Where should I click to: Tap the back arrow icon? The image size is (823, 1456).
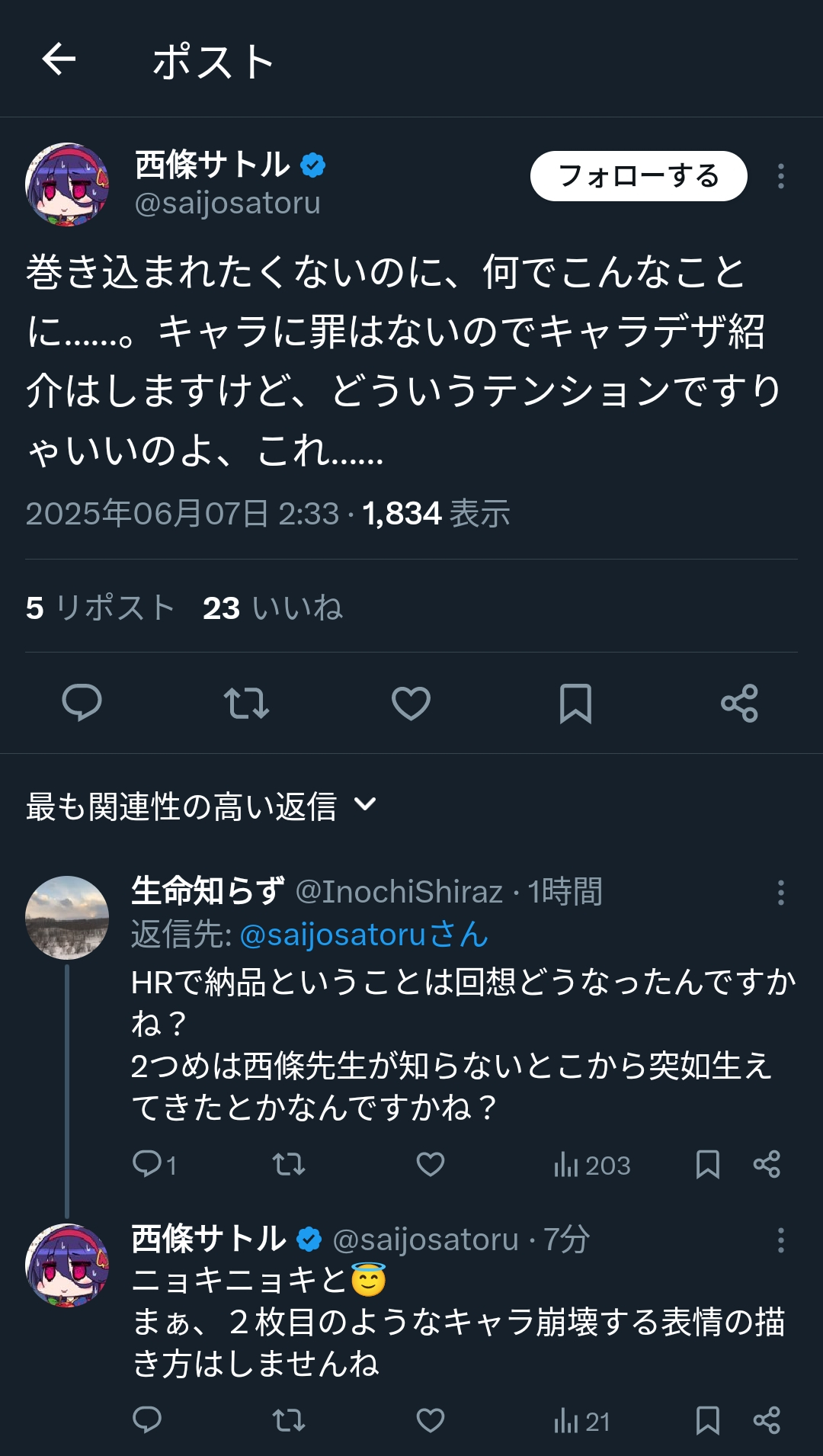59,59
